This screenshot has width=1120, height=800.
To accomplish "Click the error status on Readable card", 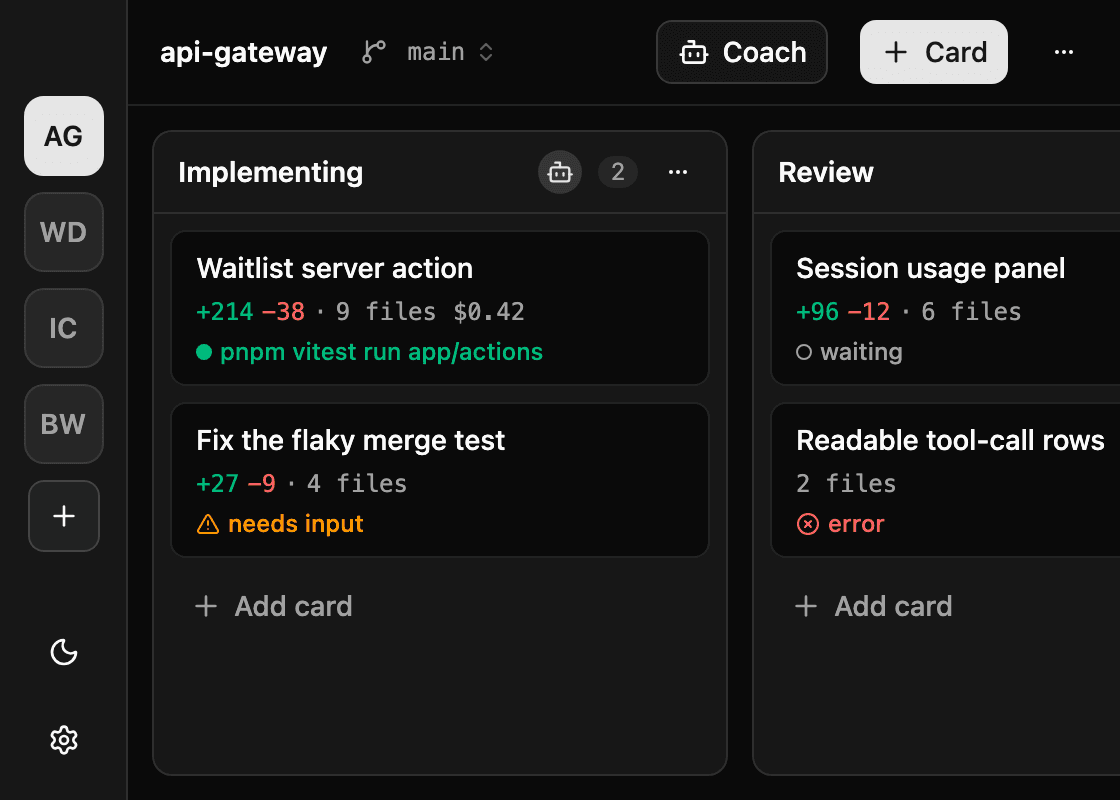I will pyautogui.click(x=841, y=524).
